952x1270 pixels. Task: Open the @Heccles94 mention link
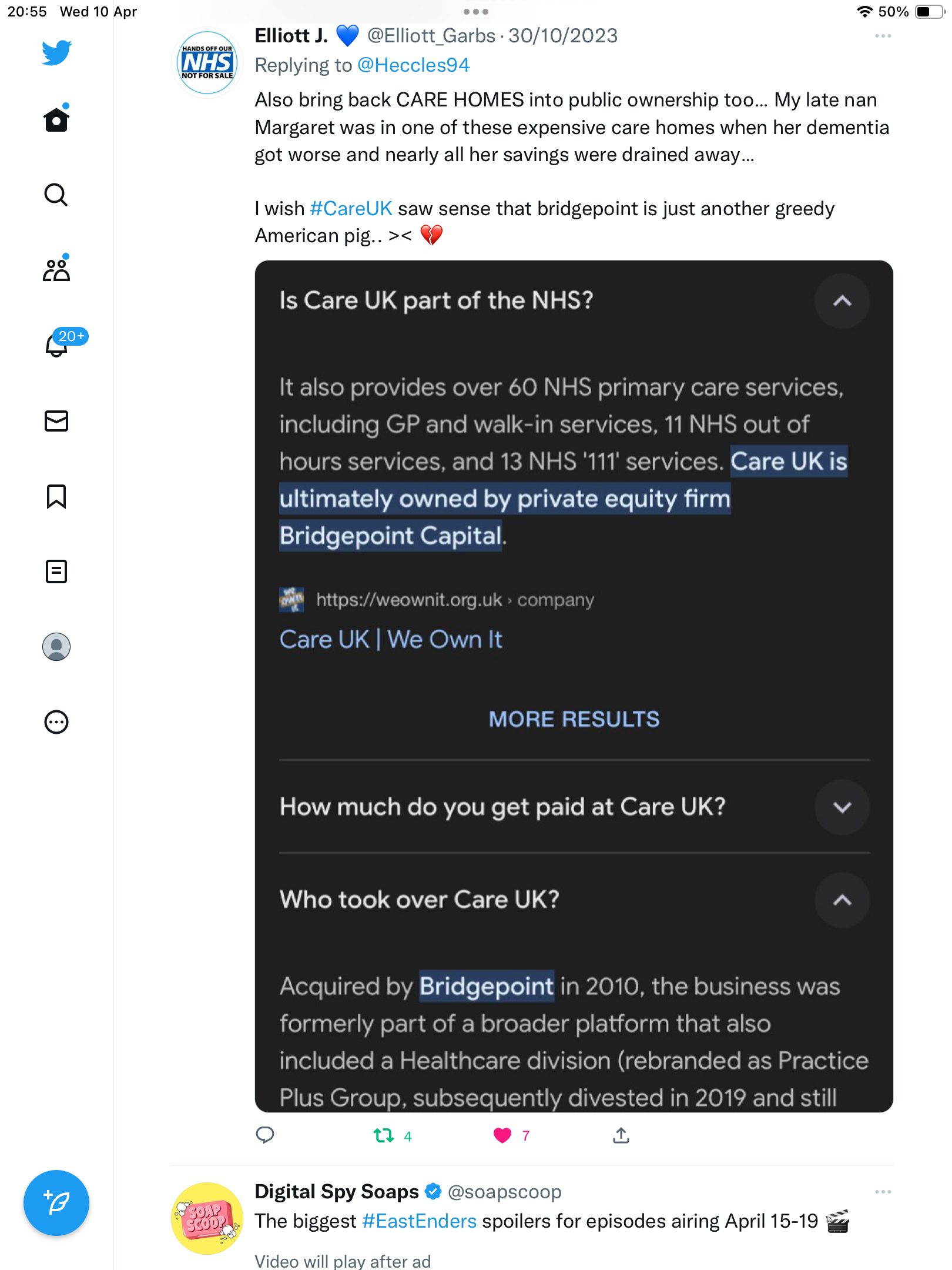tap(414, 65)
